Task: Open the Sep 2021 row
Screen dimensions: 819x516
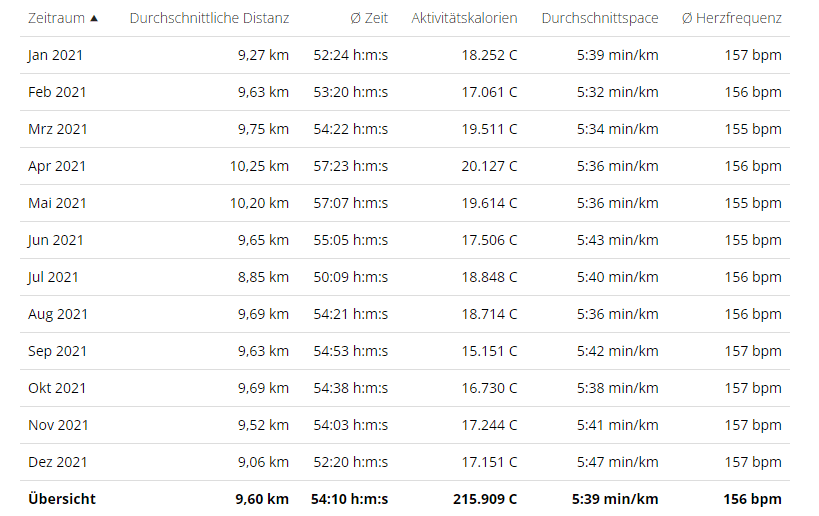Action: (57, 351)
